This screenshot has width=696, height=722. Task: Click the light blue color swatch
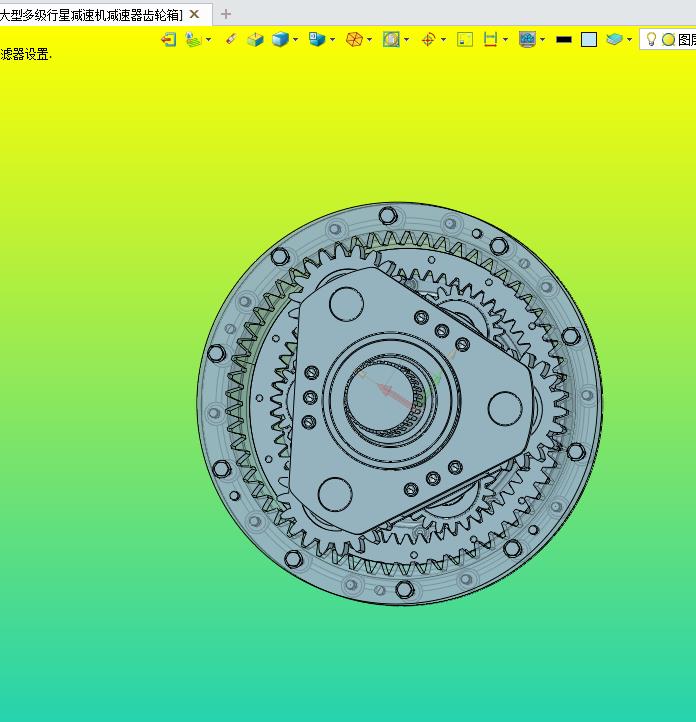(589, 40)
